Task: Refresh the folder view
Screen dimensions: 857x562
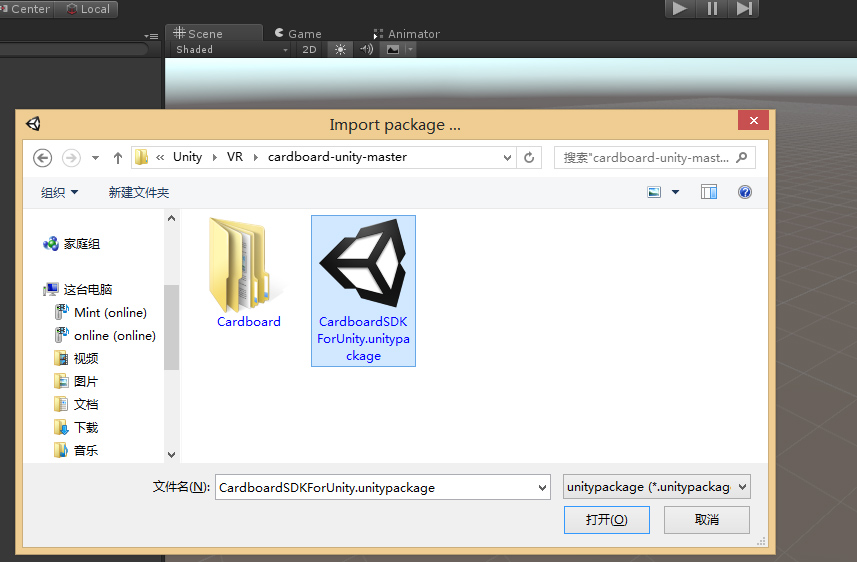Action: (x=529, y=157)
